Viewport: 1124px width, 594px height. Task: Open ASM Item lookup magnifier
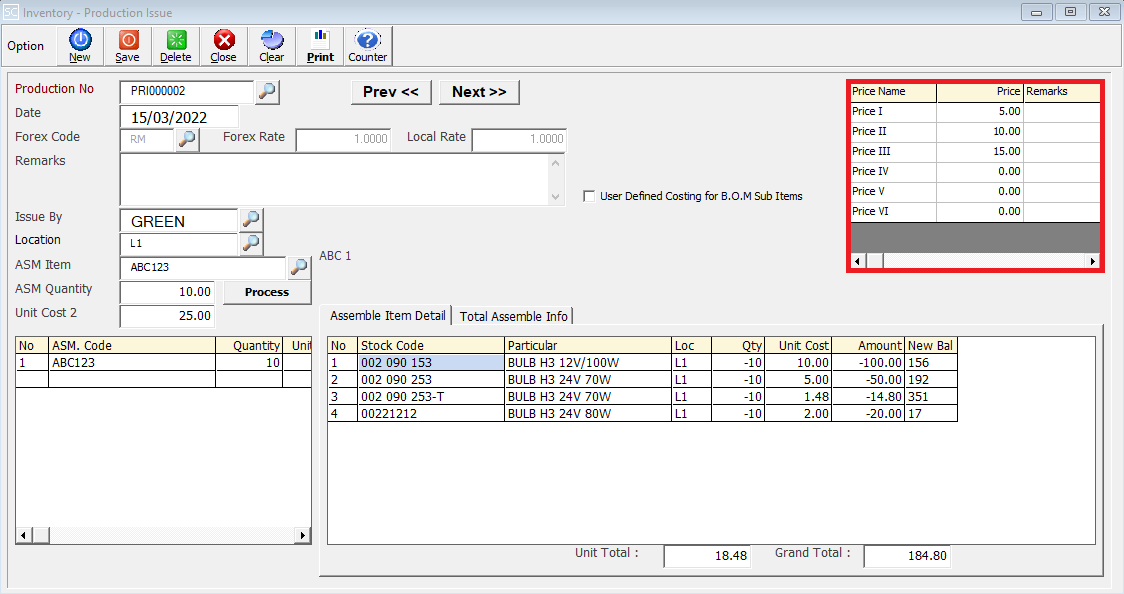point(299,268)
